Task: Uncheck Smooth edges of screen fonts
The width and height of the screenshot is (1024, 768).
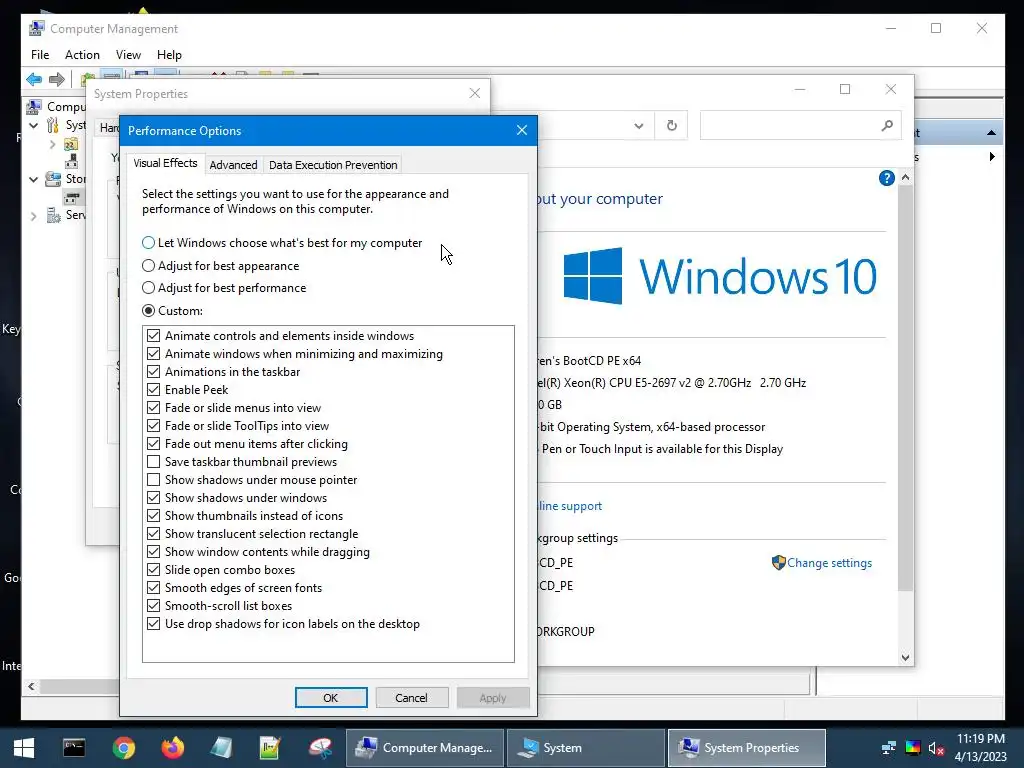Action: (153, 588)
